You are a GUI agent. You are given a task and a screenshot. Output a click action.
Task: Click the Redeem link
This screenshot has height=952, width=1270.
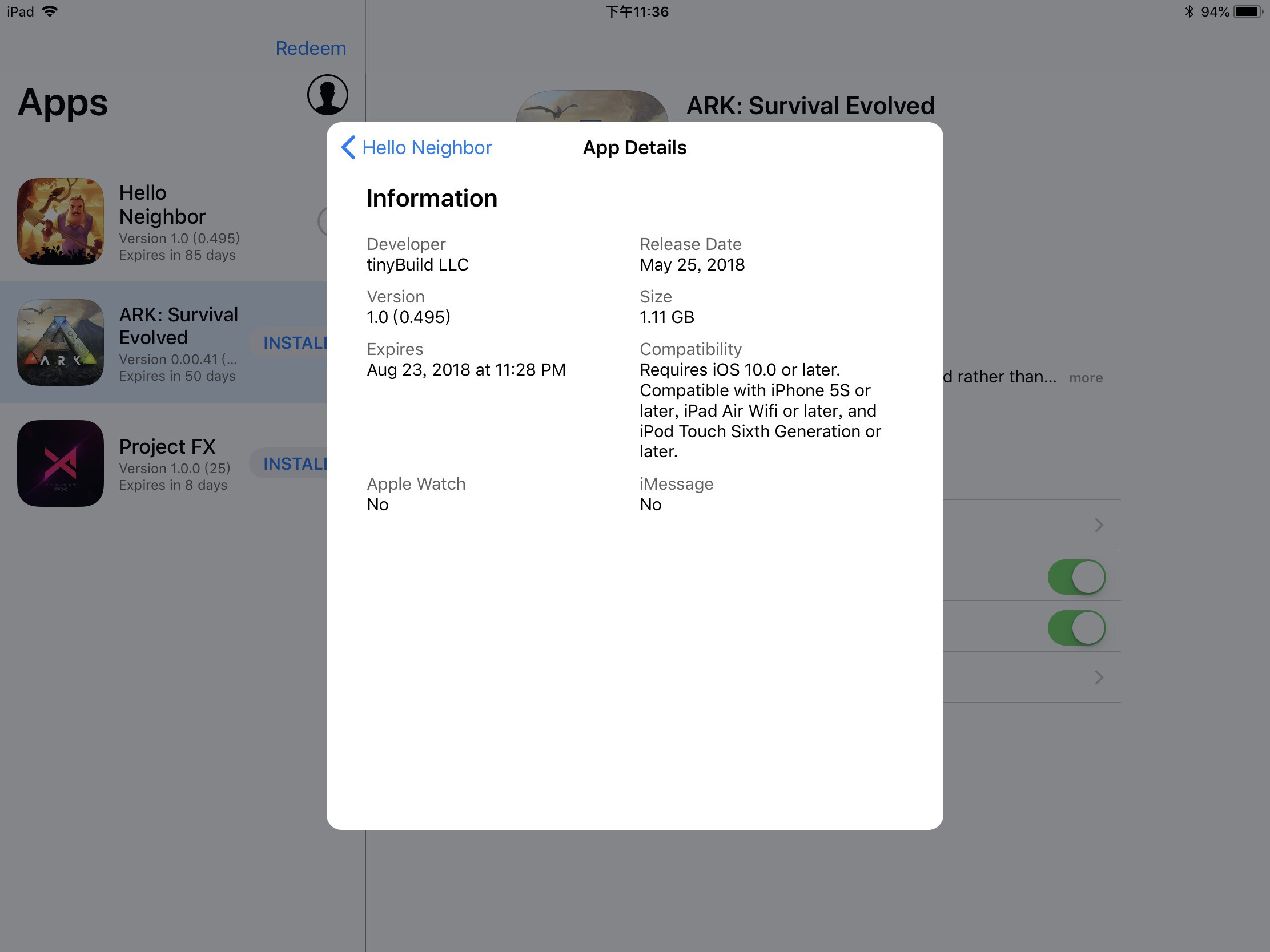point(311,48)
